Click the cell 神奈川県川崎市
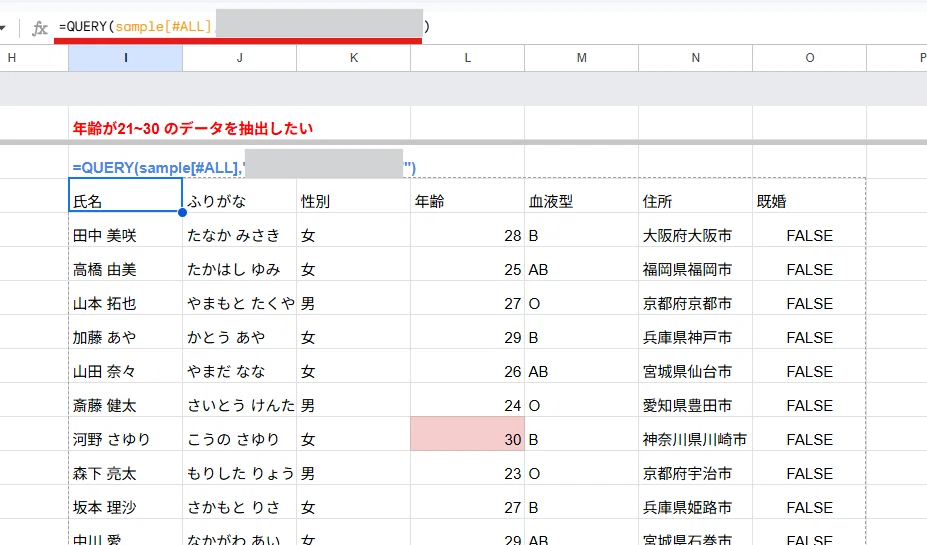927x545 pixels. coord(696,434)
